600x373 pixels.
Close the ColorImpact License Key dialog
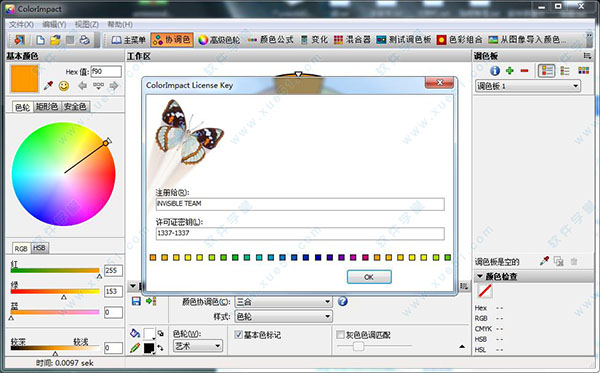440,83
